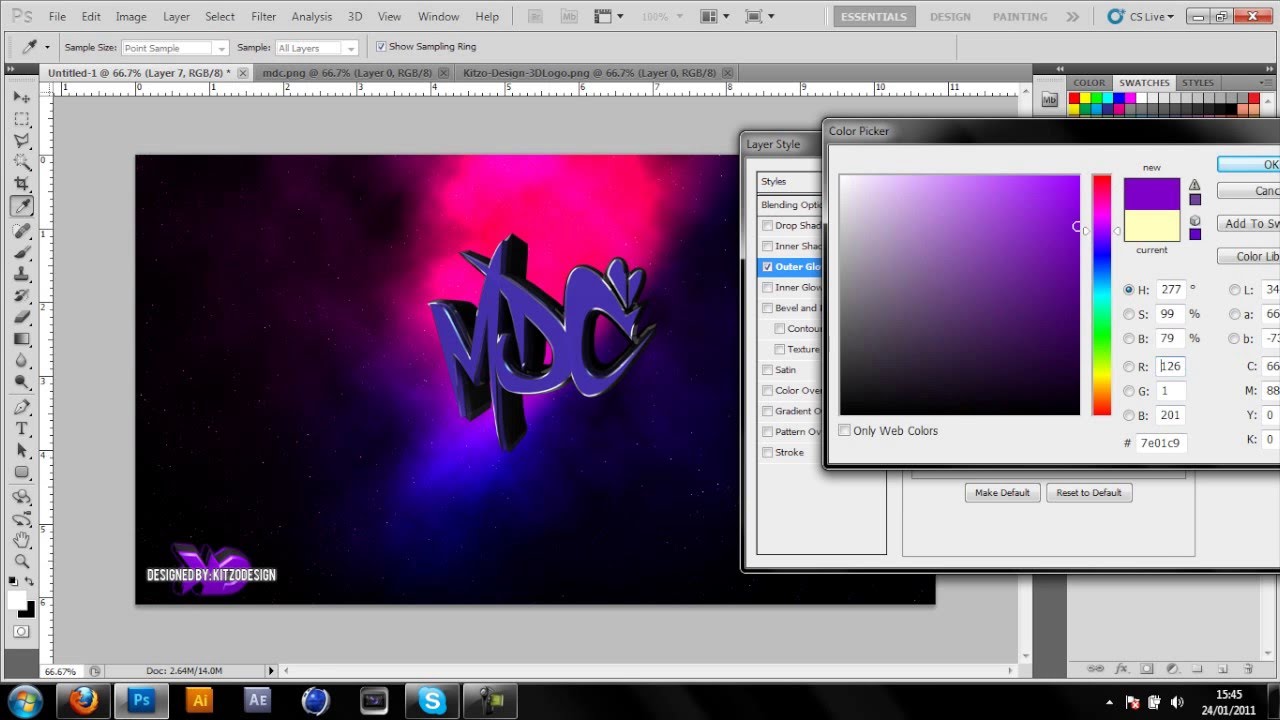The width and height of the screenshot is (1280, 720).
Task: Select the Crop tool
Action: point(22,184)
